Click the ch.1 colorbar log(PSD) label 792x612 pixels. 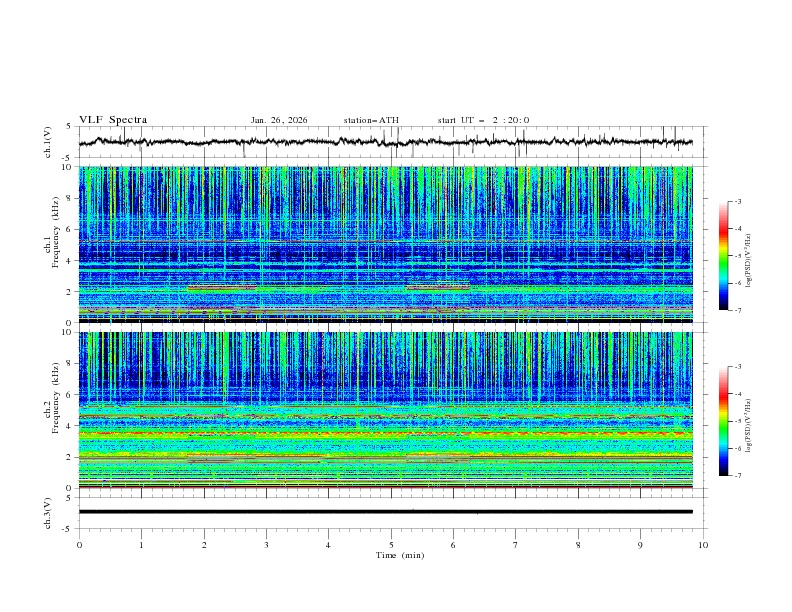[x=748, y=261]
